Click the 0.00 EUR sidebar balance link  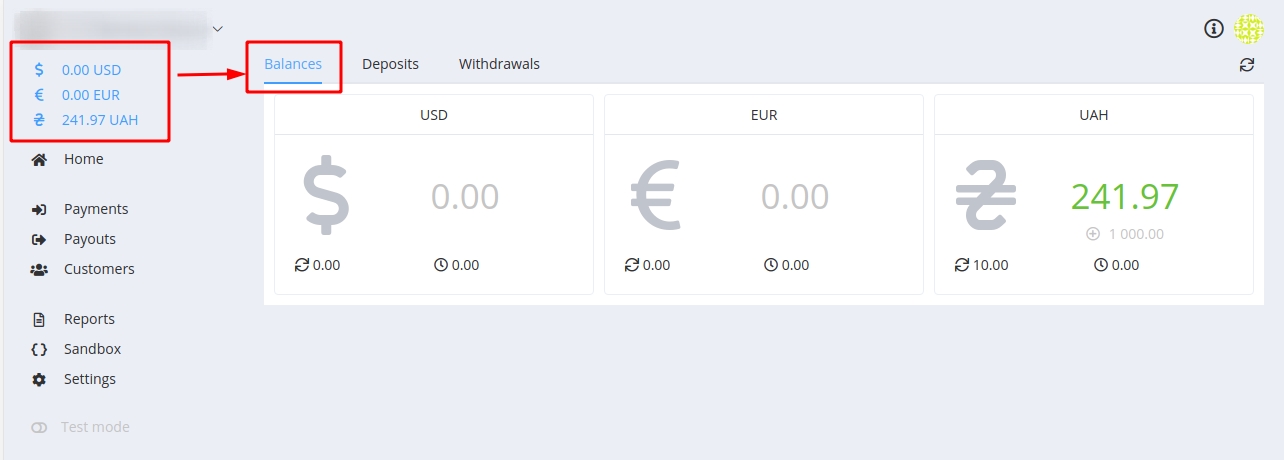[x=91, y=95]
